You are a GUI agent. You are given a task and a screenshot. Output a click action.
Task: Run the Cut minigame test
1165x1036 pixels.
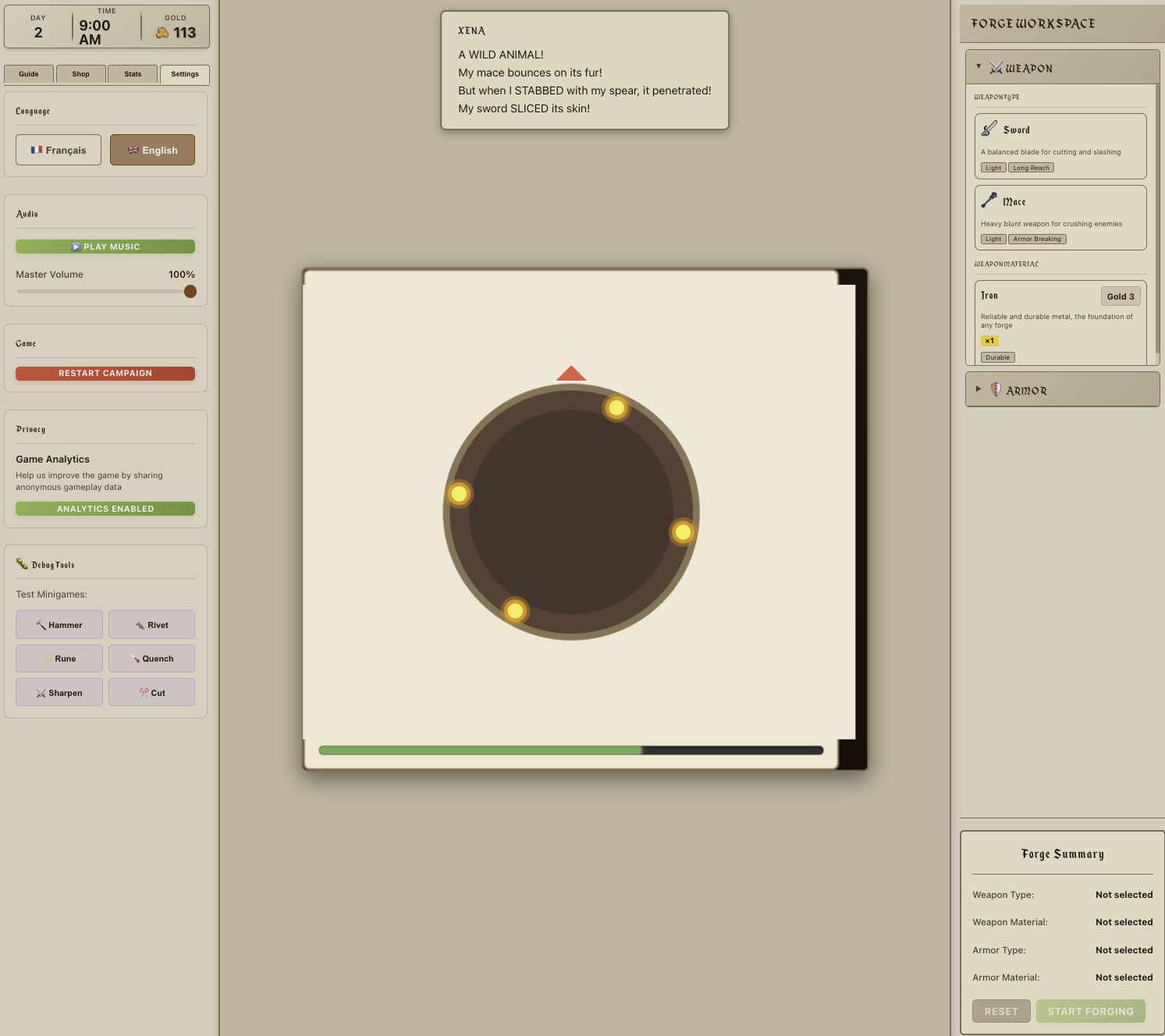click(151, 693)
